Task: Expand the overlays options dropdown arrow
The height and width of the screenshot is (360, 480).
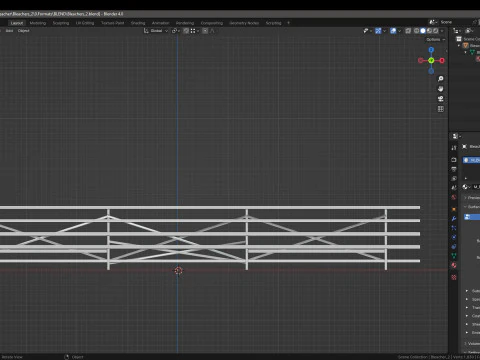Action: (x=399, y=31)
